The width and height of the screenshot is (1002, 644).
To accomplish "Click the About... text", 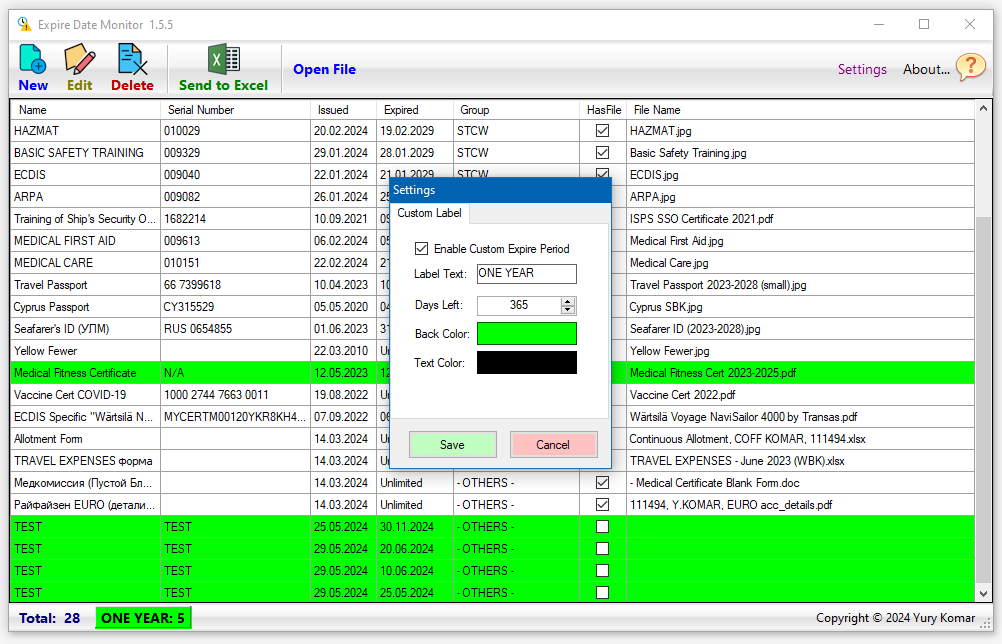I will point(926,69).
